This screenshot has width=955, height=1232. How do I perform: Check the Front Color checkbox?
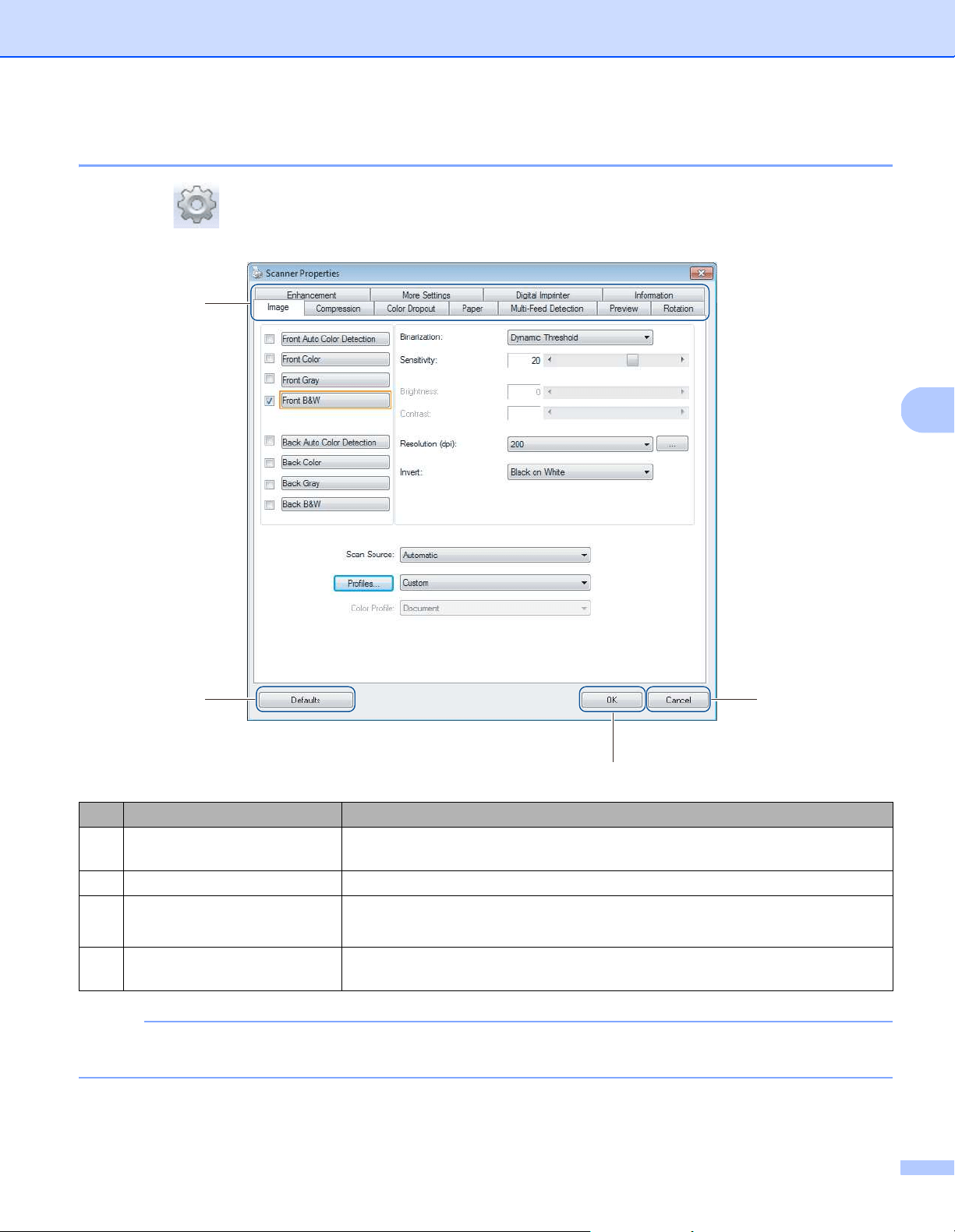pyautogui.click(x=270, y=358)
